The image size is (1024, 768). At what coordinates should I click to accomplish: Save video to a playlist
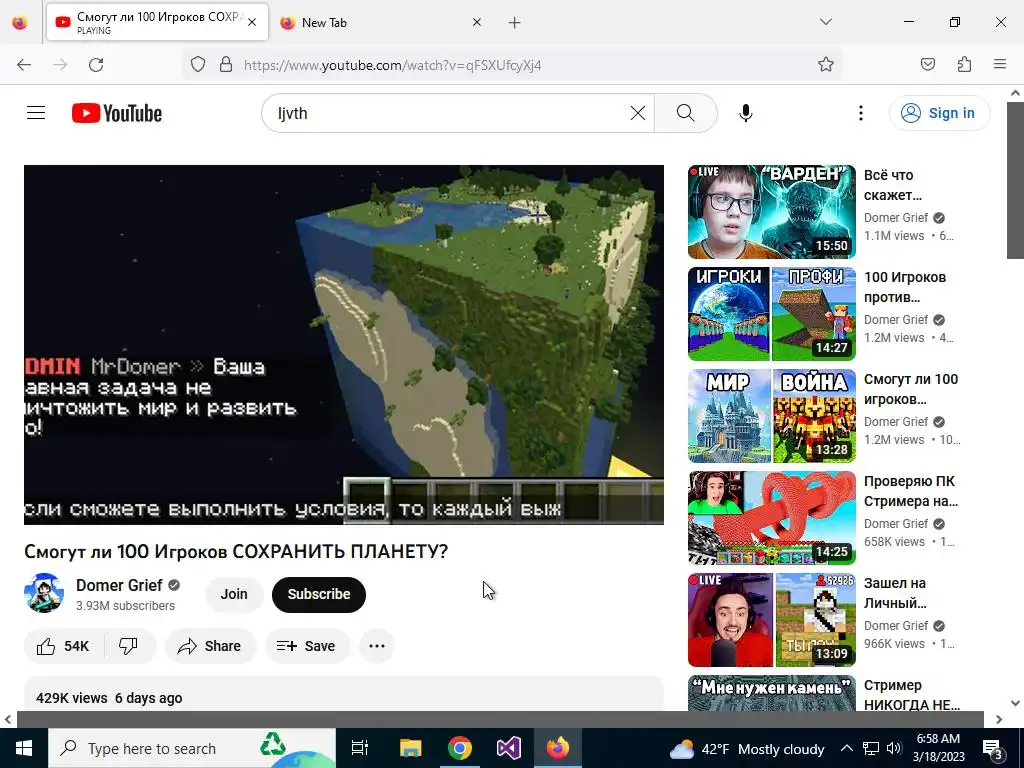[x=306, y=646]
